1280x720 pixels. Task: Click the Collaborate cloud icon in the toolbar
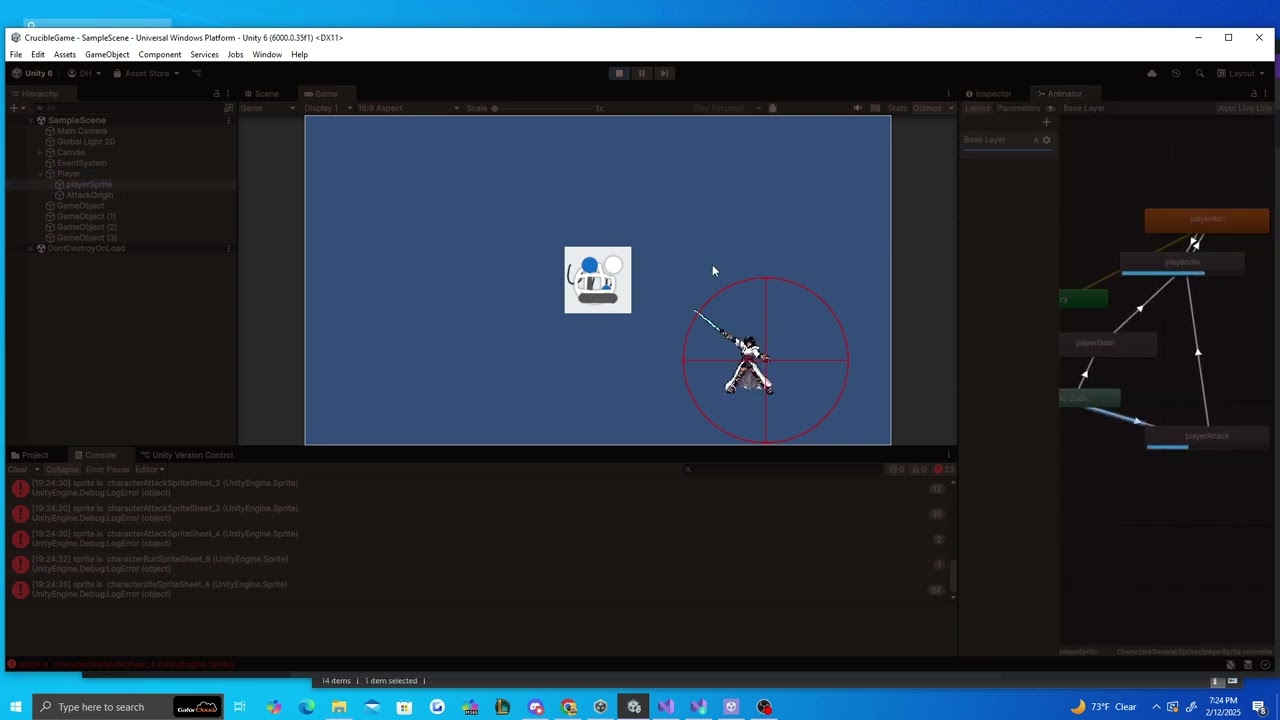[x=1151, y=72]
